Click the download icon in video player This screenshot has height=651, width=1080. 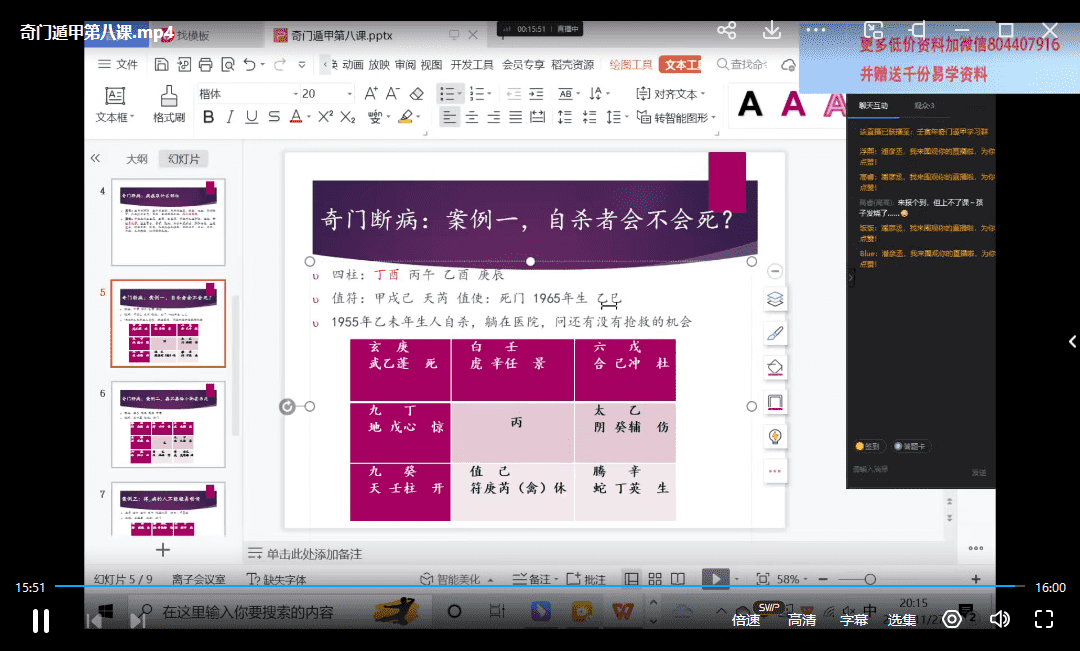click(771, 30)
